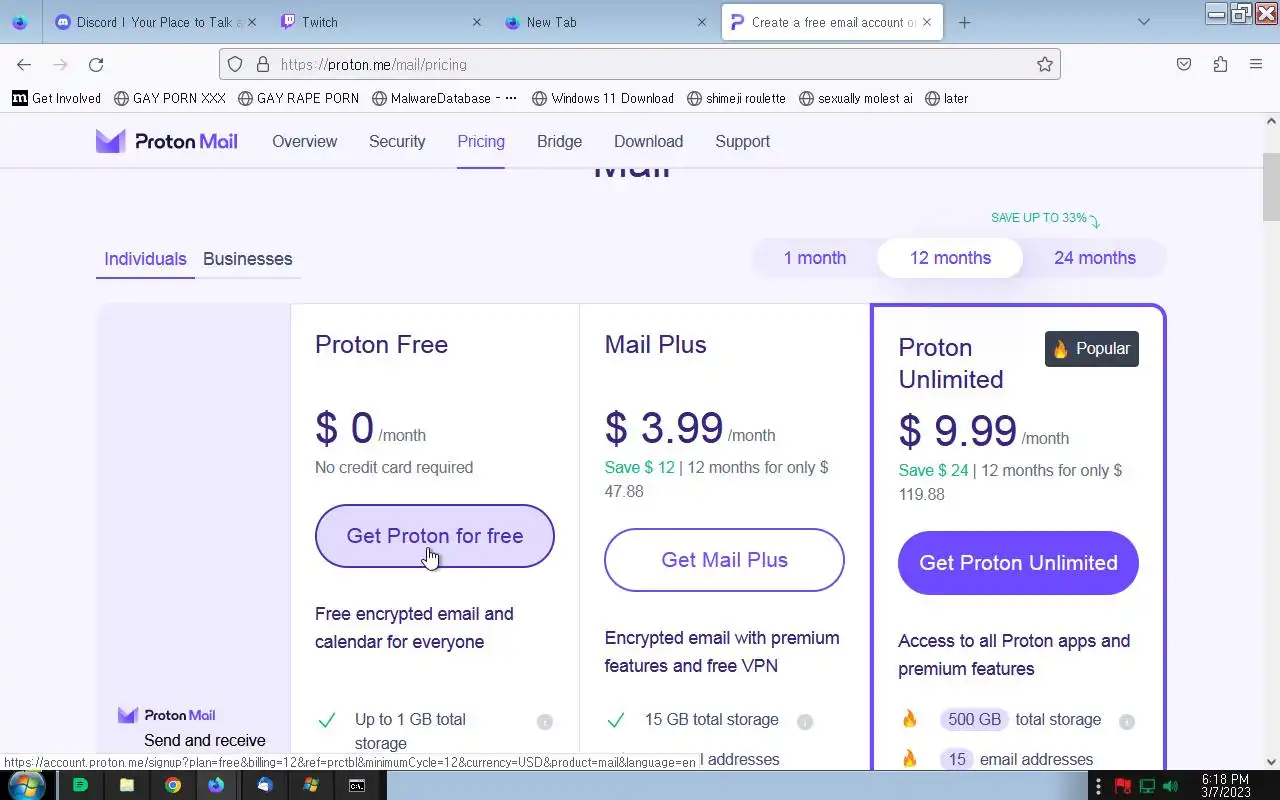Open green chat app in taskbar
Viewport: 1280px width, 800px height.
click(81, 785)
